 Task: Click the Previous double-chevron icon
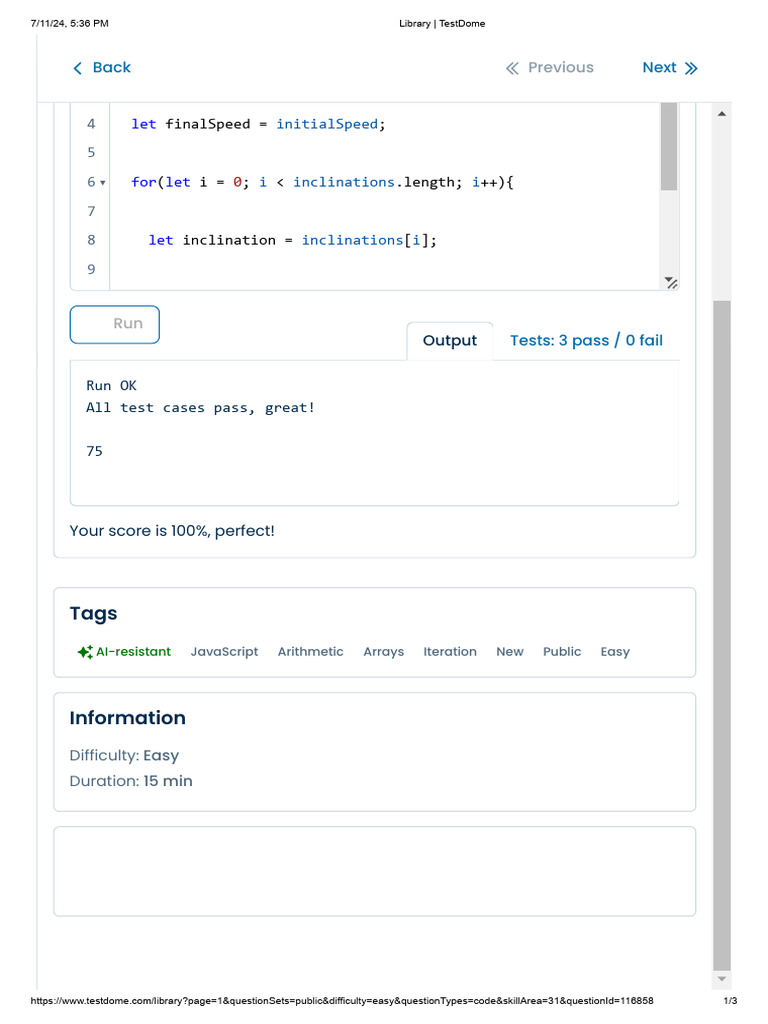coord(512,68)
